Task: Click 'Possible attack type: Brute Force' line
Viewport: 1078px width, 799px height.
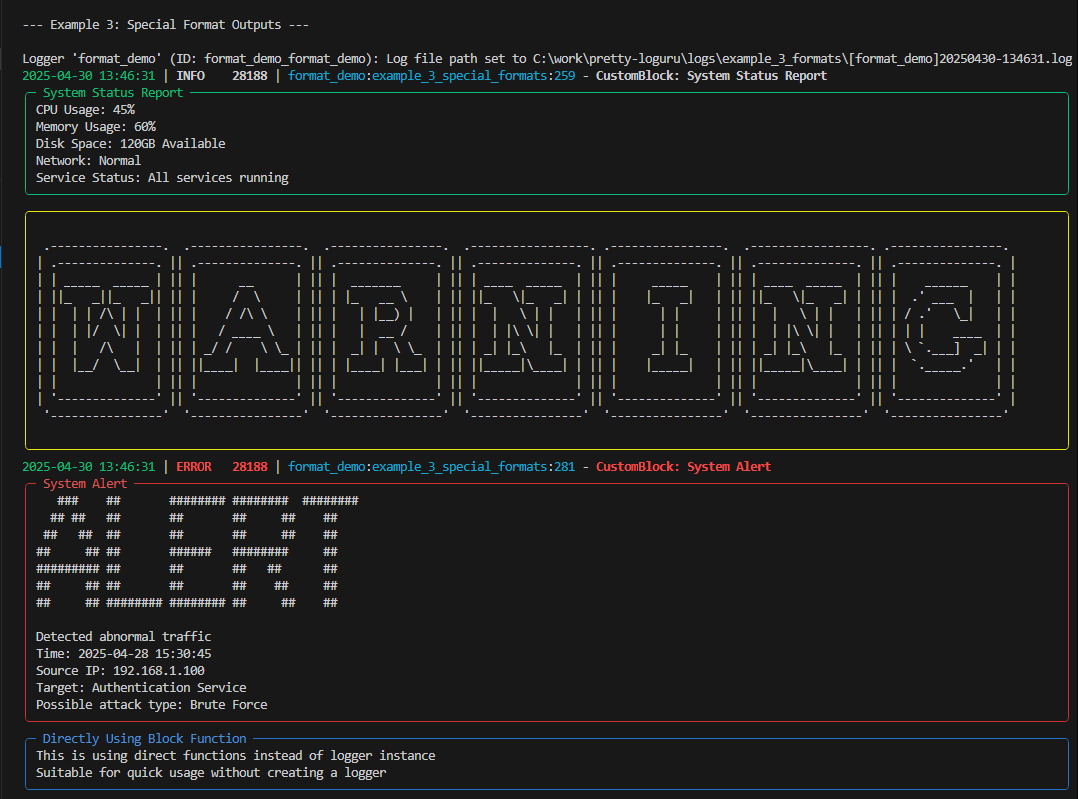Action: (151, 705)
